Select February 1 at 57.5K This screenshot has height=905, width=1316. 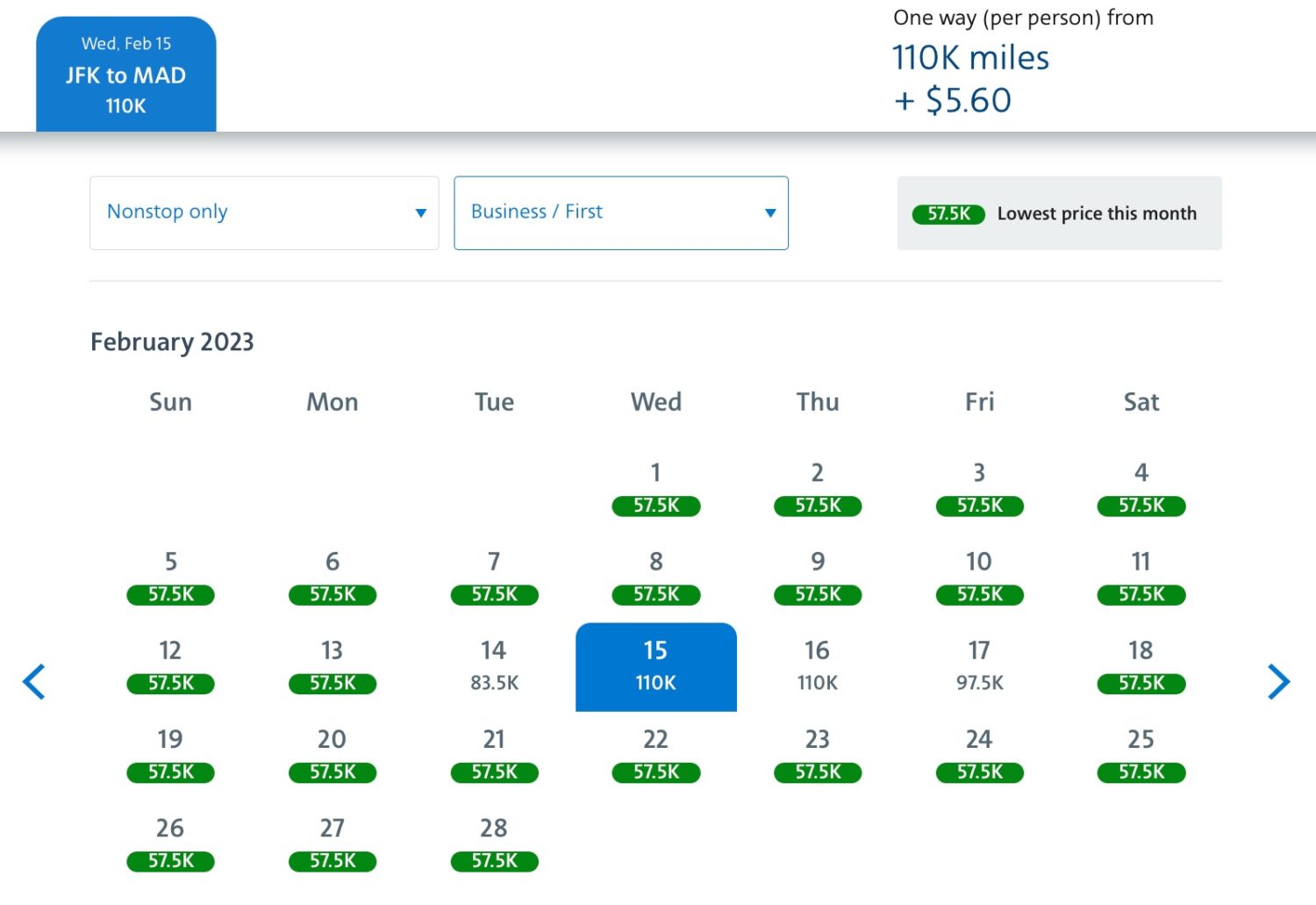[655, 489]
